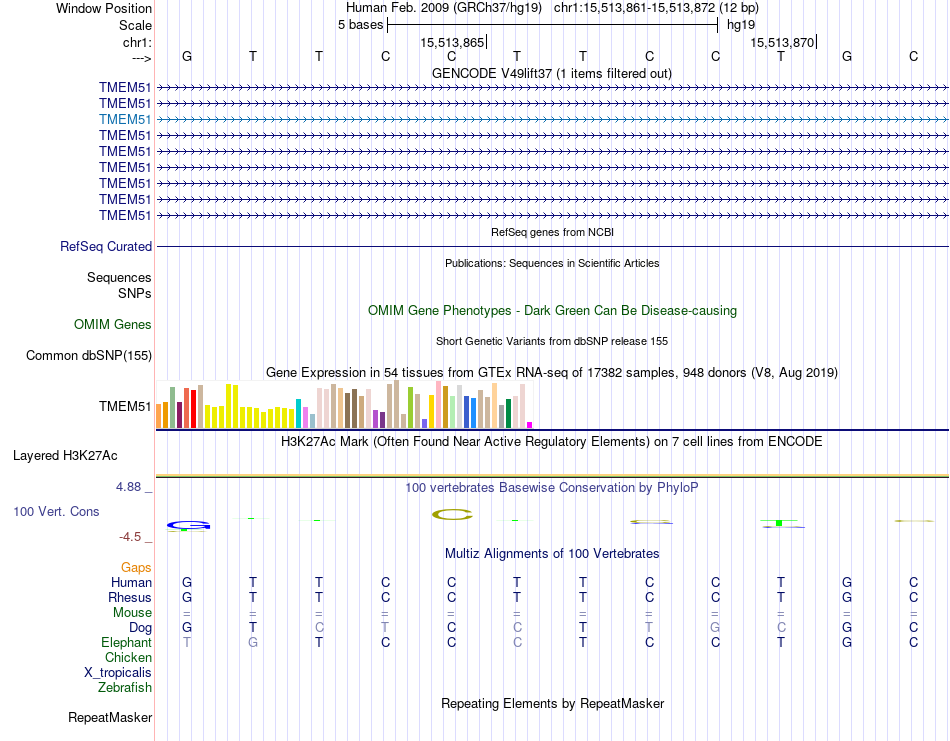The width and height of the screenshot is (950, 741).
Task: Click the hg19 label next to the scale bar
Action: click(741, 25)
